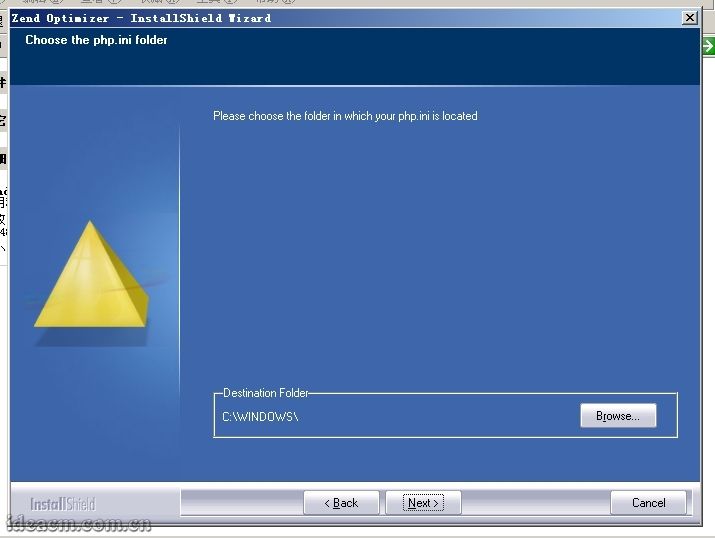Click the empty blue wizard content area

tap(440, 250)
